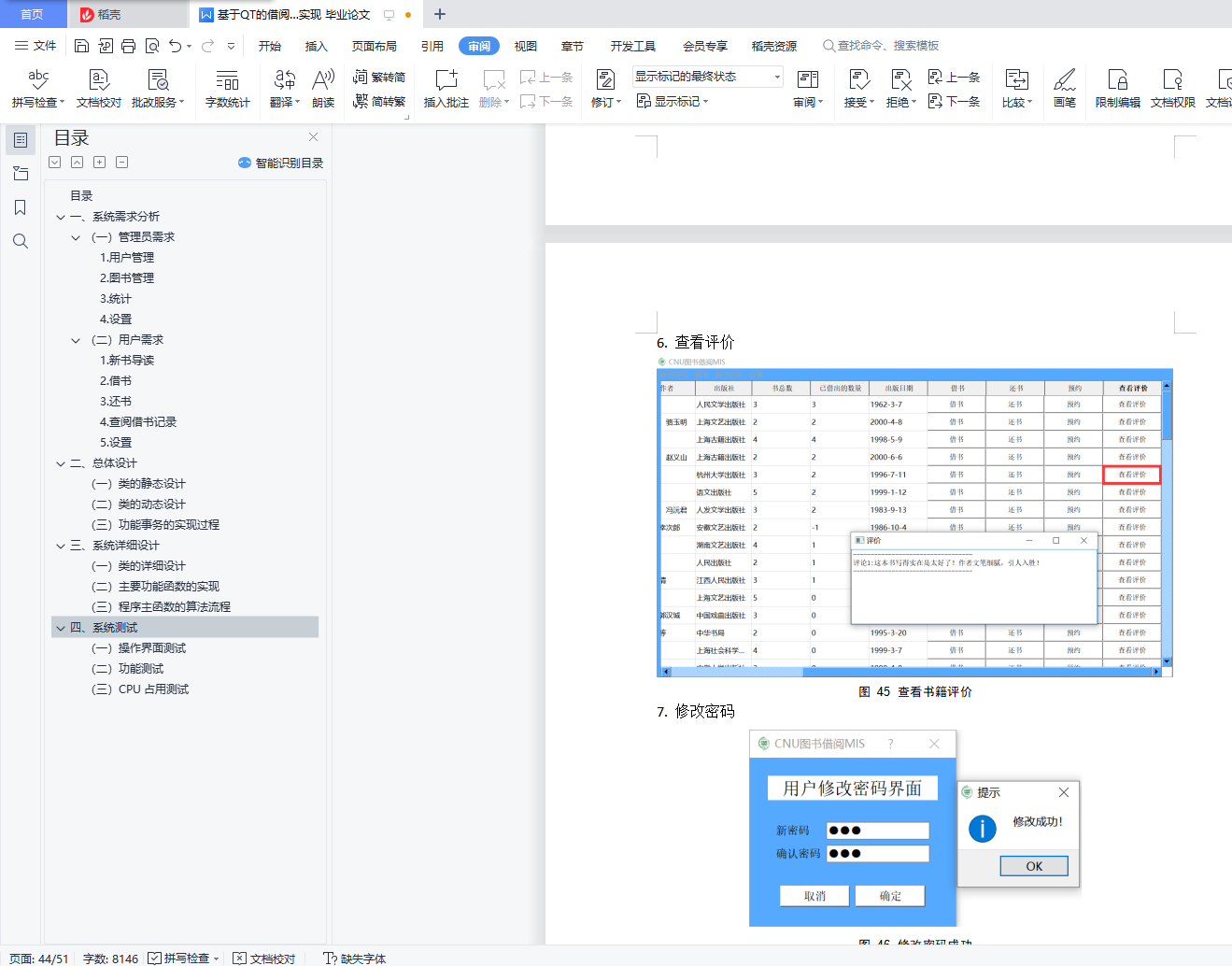The height and width of the screenshot is (966, 1232).
Task: Open the 文件 menu
Action: (x=35, y=46)
